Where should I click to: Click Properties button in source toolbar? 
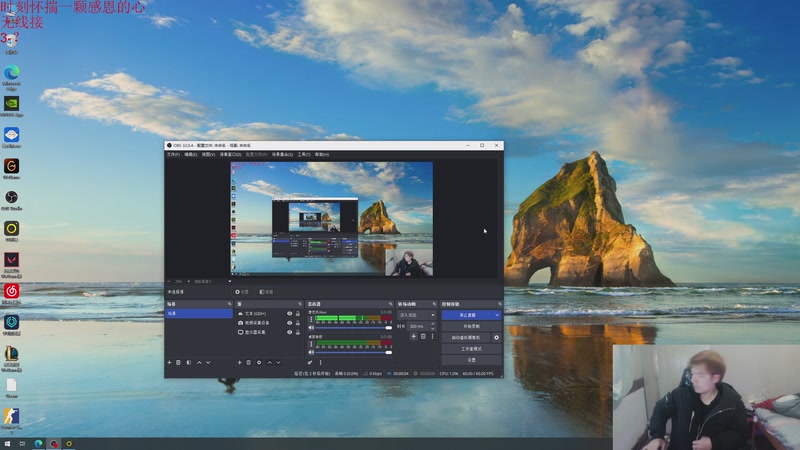pos(242,292)
